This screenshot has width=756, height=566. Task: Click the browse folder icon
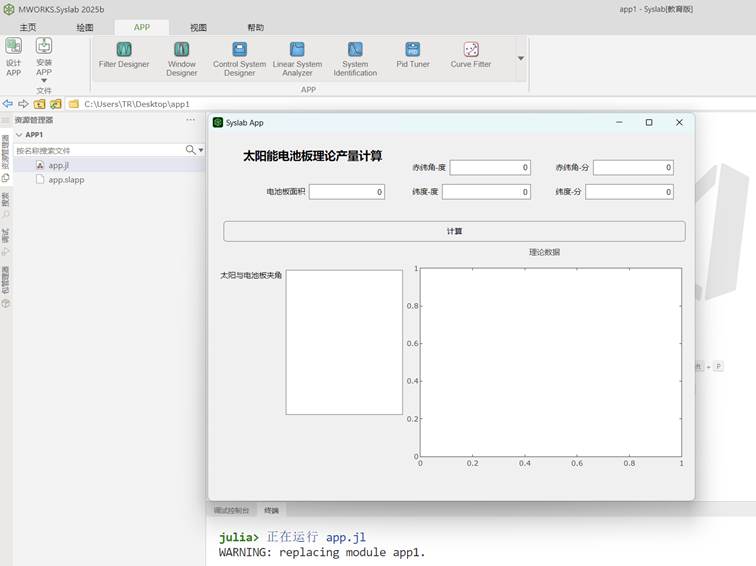[x=56, y=104]
